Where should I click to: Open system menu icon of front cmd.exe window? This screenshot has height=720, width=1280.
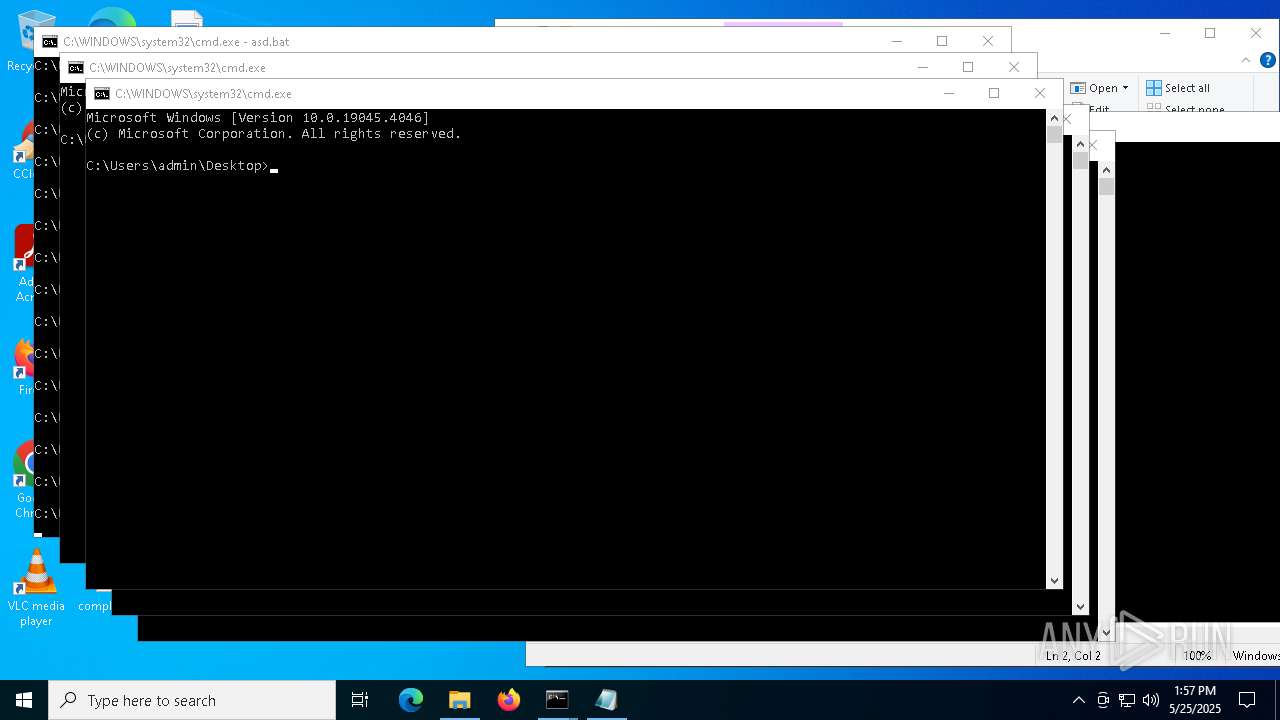coord(102,94)
